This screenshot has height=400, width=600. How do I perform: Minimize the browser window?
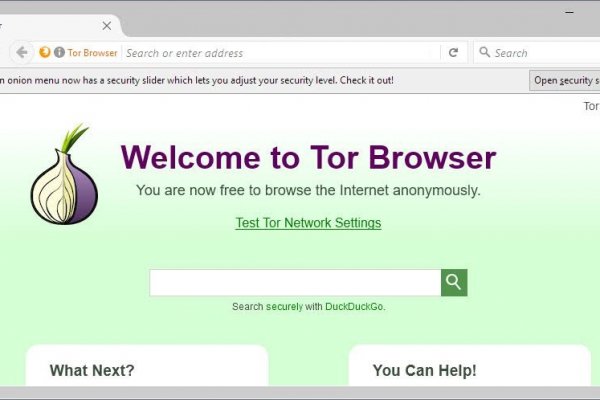coord(569,12)
